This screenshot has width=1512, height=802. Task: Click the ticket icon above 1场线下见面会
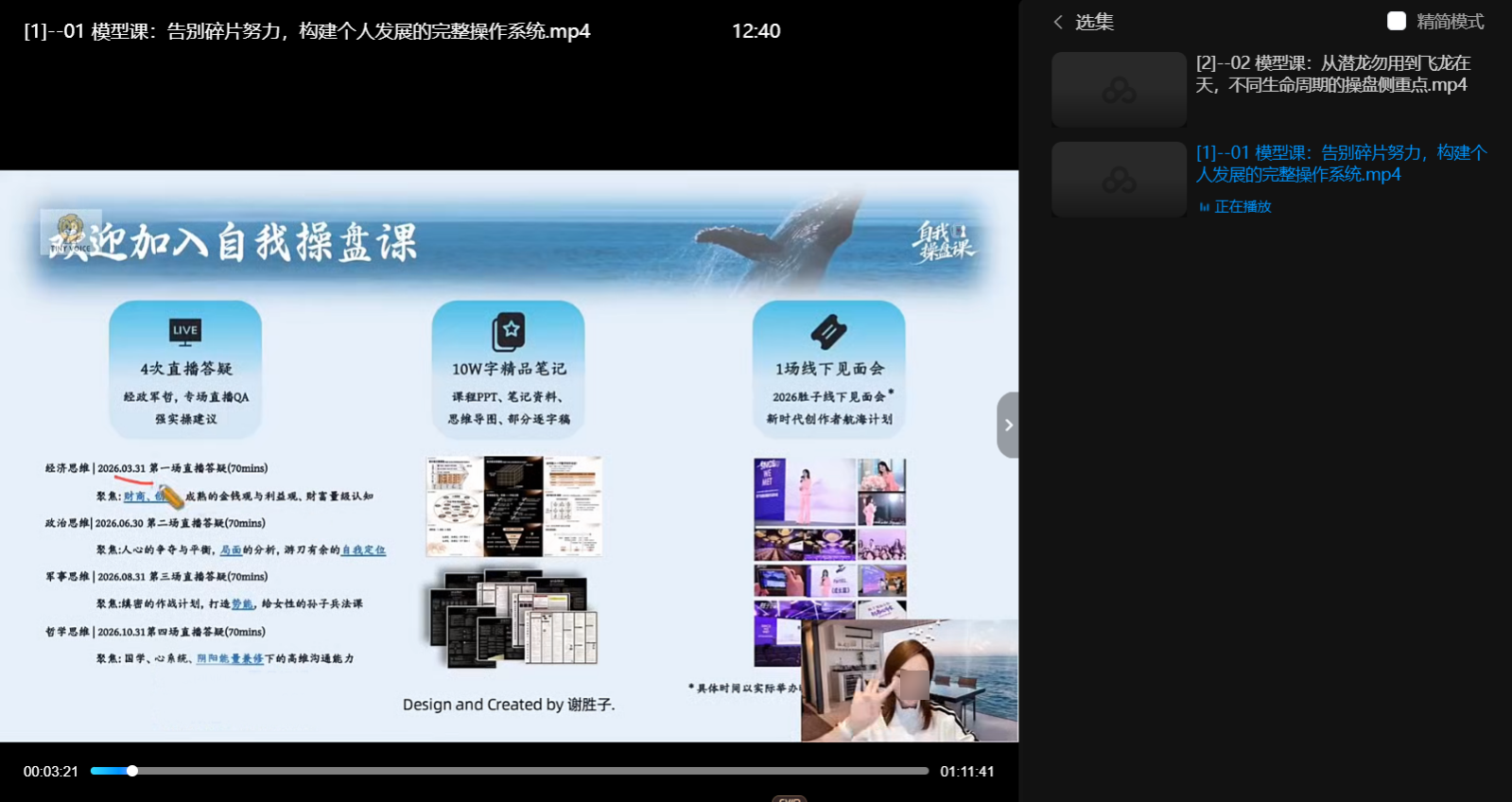click(x=828, y=331)
